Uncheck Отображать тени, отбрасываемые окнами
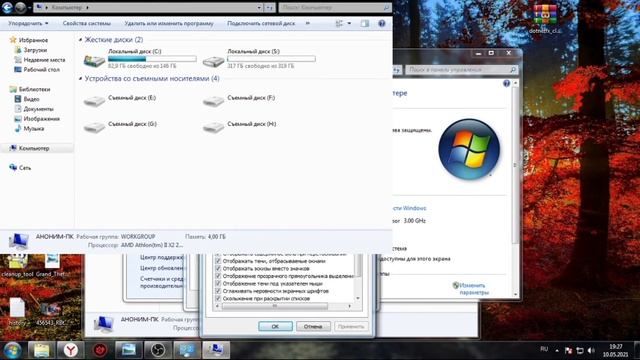This screenshot has width=640, height=360. (x=218, y=261)
